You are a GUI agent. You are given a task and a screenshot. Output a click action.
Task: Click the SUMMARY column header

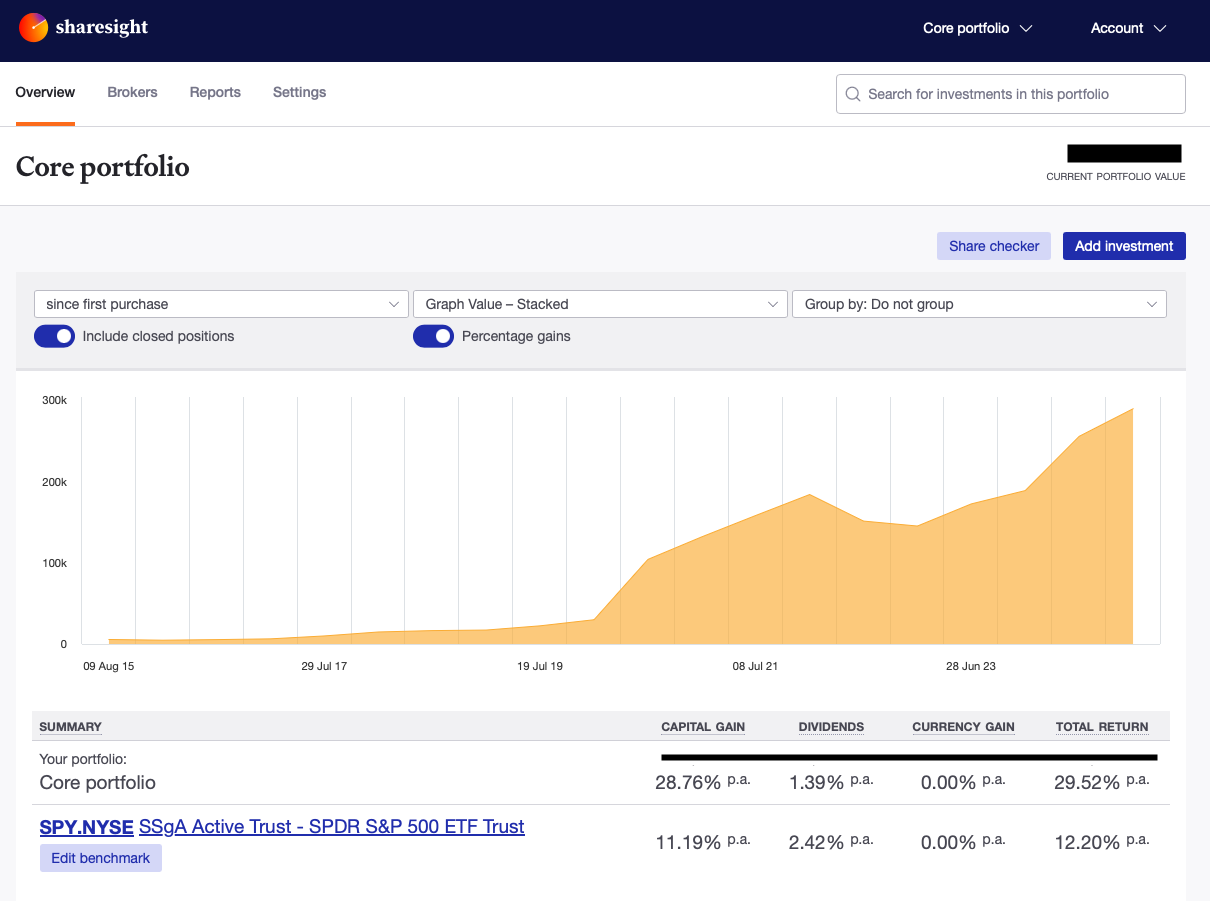pos(70,727)
